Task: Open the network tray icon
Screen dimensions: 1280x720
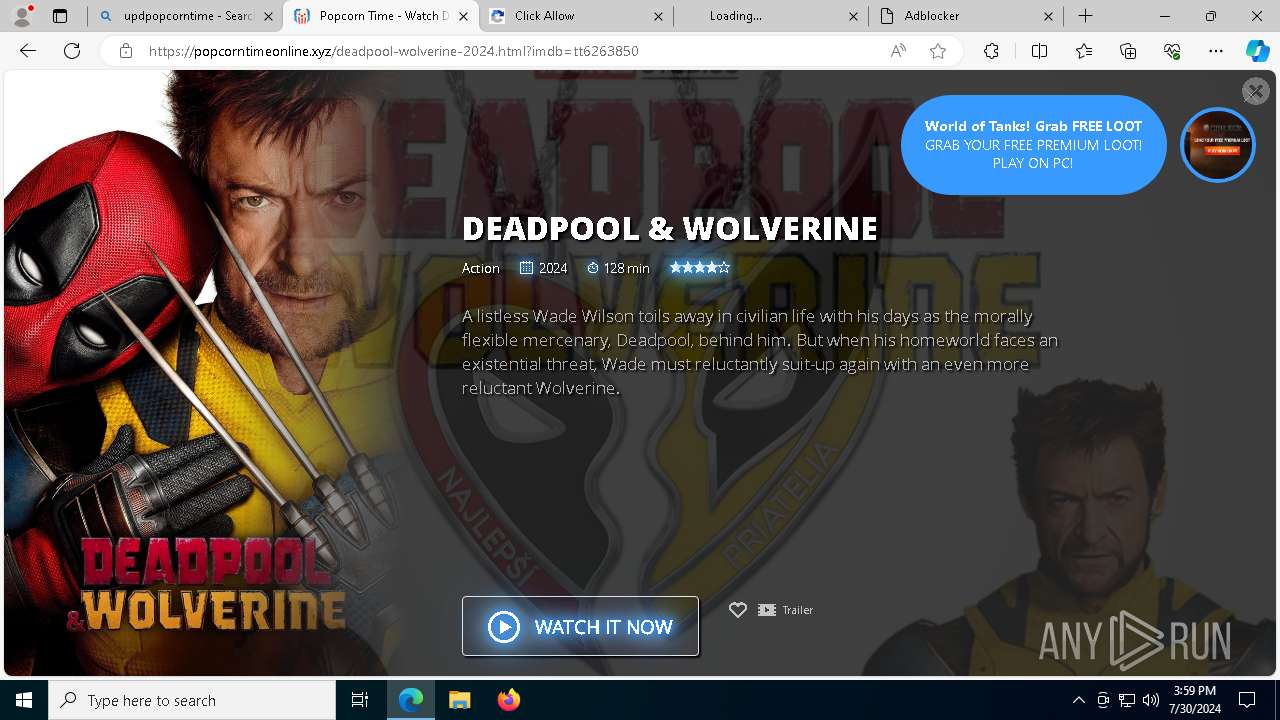Action: coord(1127,700)
